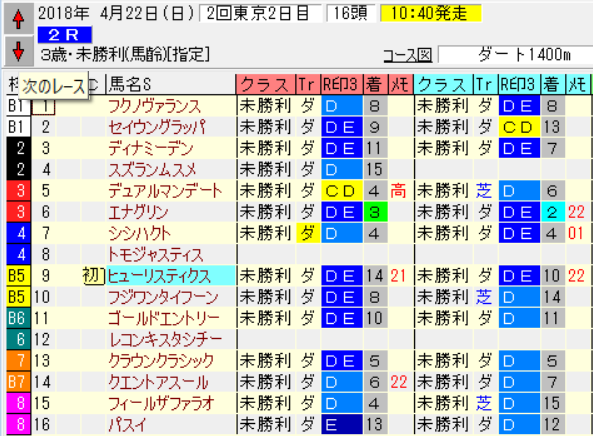Click the B6 frame cell for horse 11

coord(18,318)
